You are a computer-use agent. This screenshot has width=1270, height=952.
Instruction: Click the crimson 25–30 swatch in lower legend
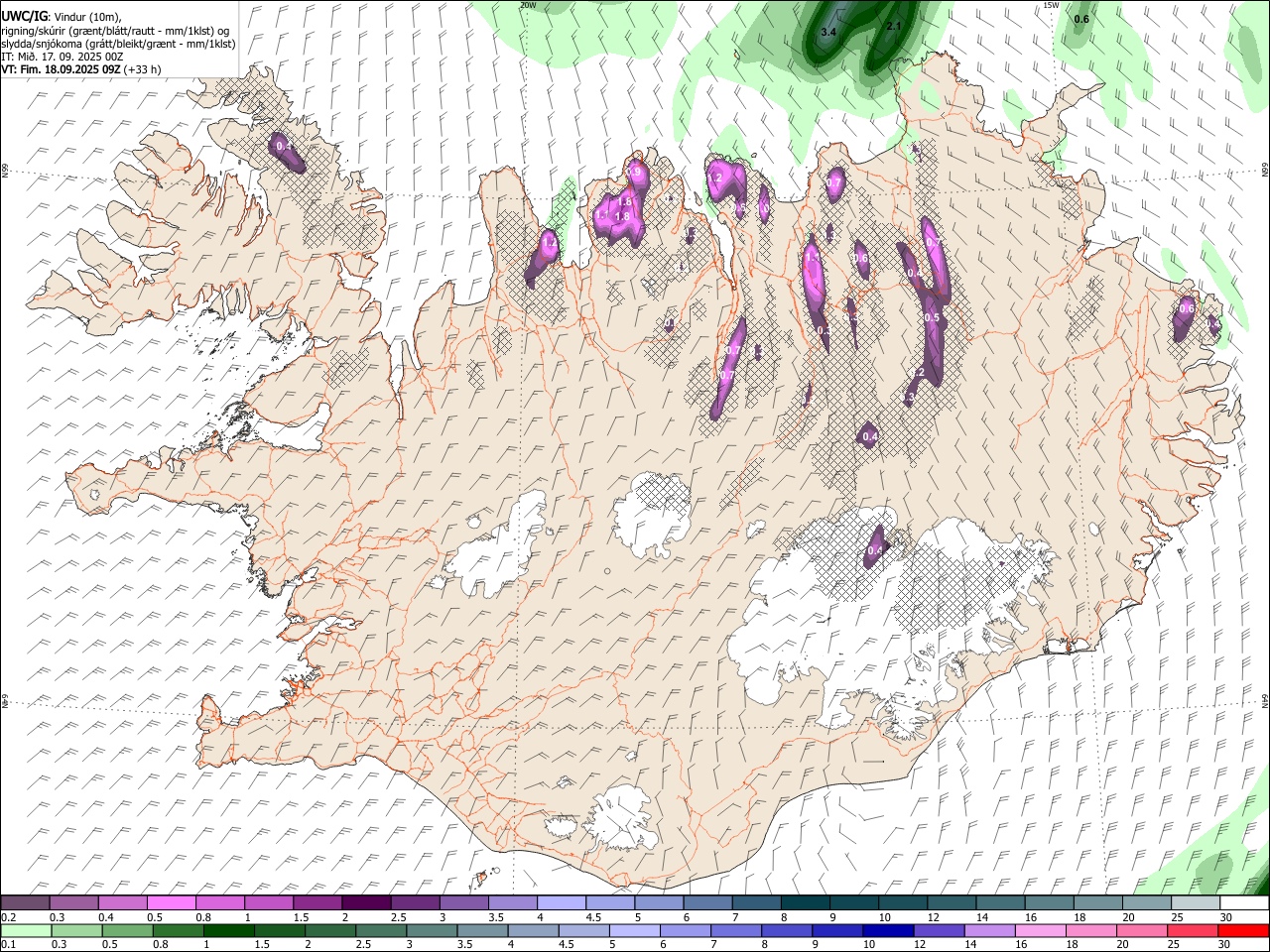(1192, 931)
